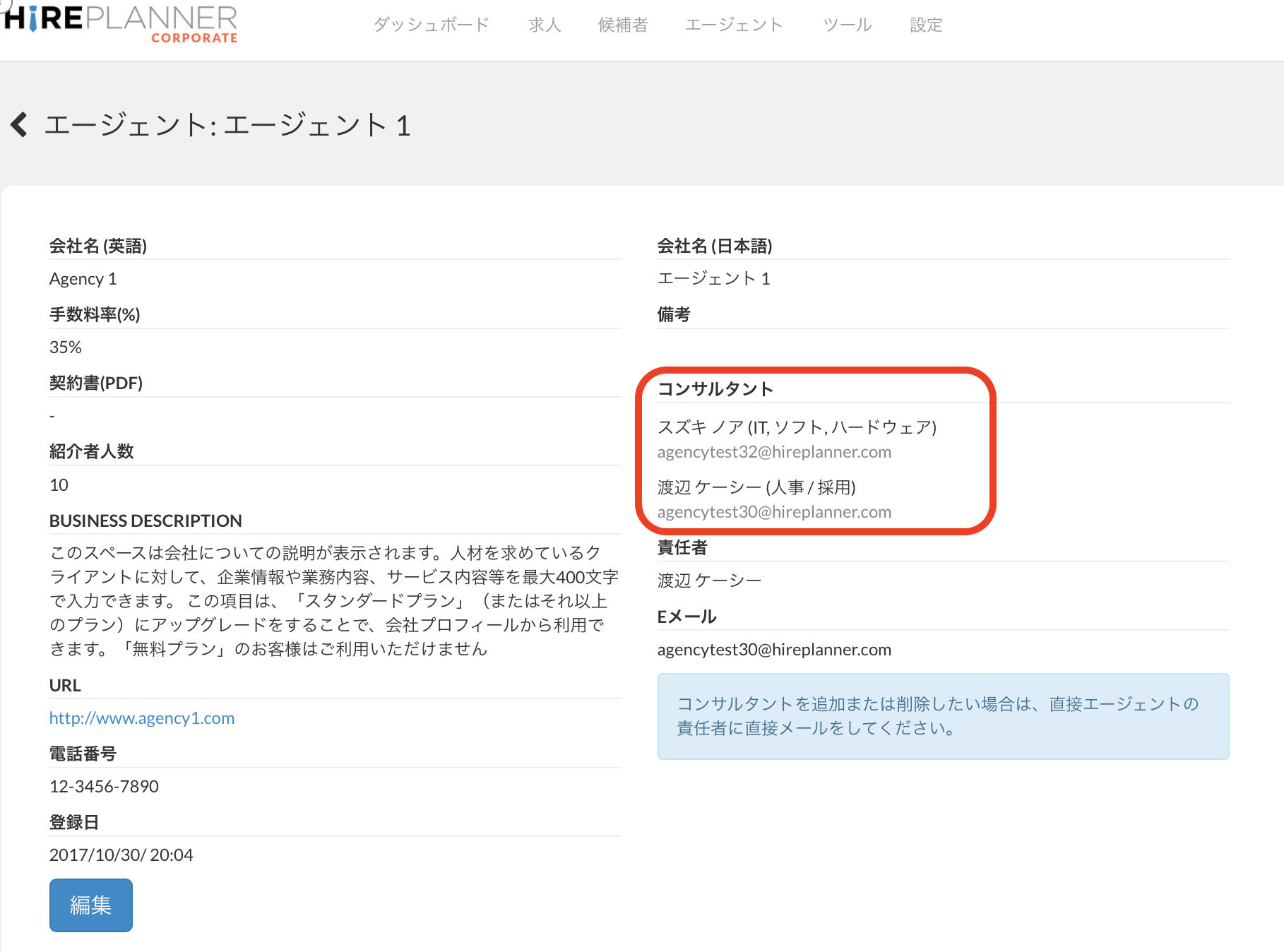
Task: Click the Eメール value below 責任者
Action: pyautogui.click(x=774, y=650)
